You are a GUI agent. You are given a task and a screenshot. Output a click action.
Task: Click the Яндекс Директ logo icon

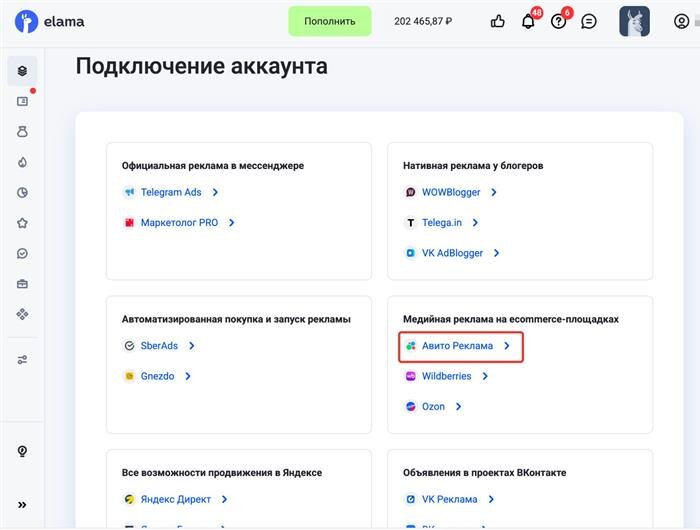129,499
